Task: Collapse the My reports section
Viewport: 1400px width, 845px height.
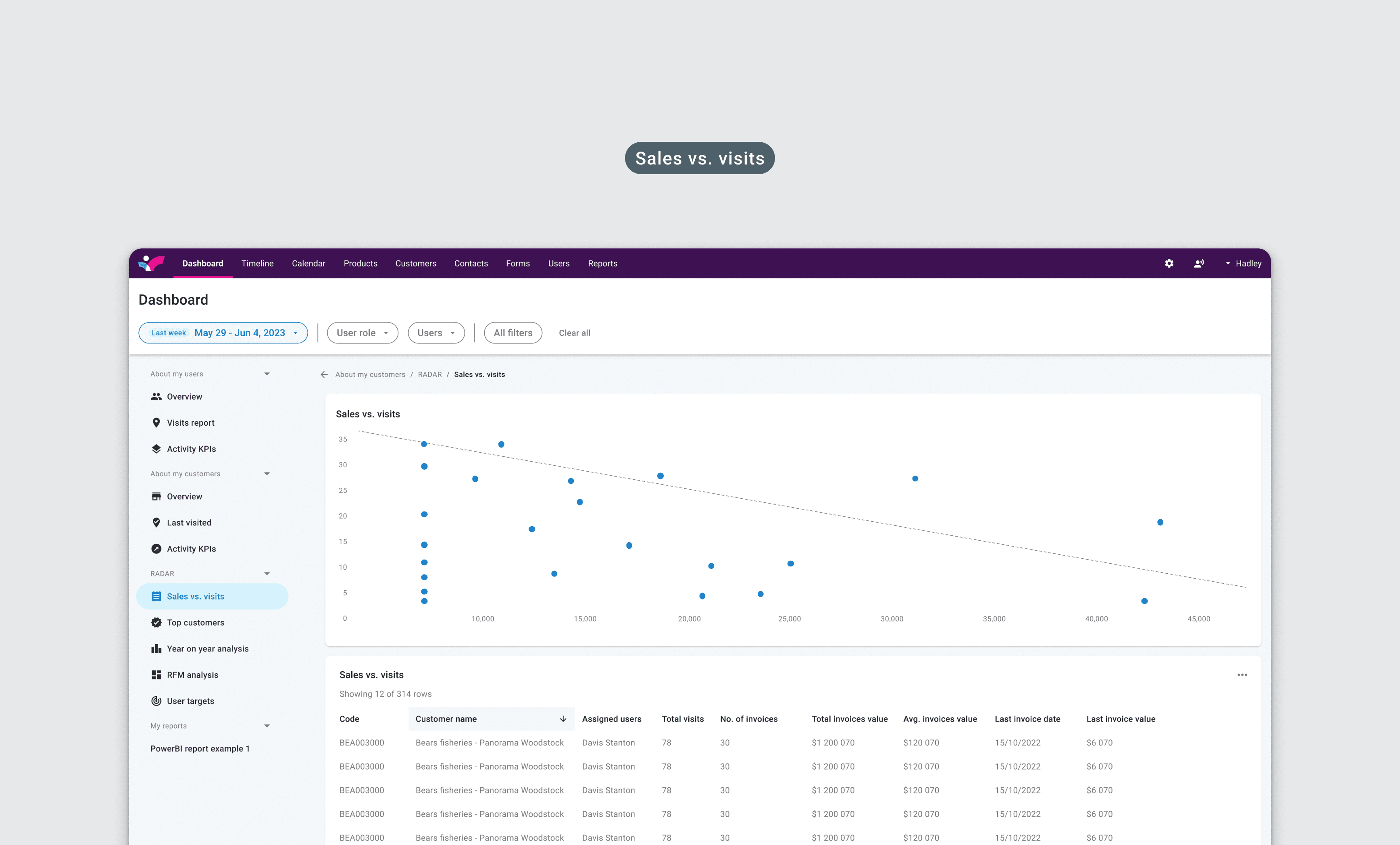Action: (x=267, y=726)
